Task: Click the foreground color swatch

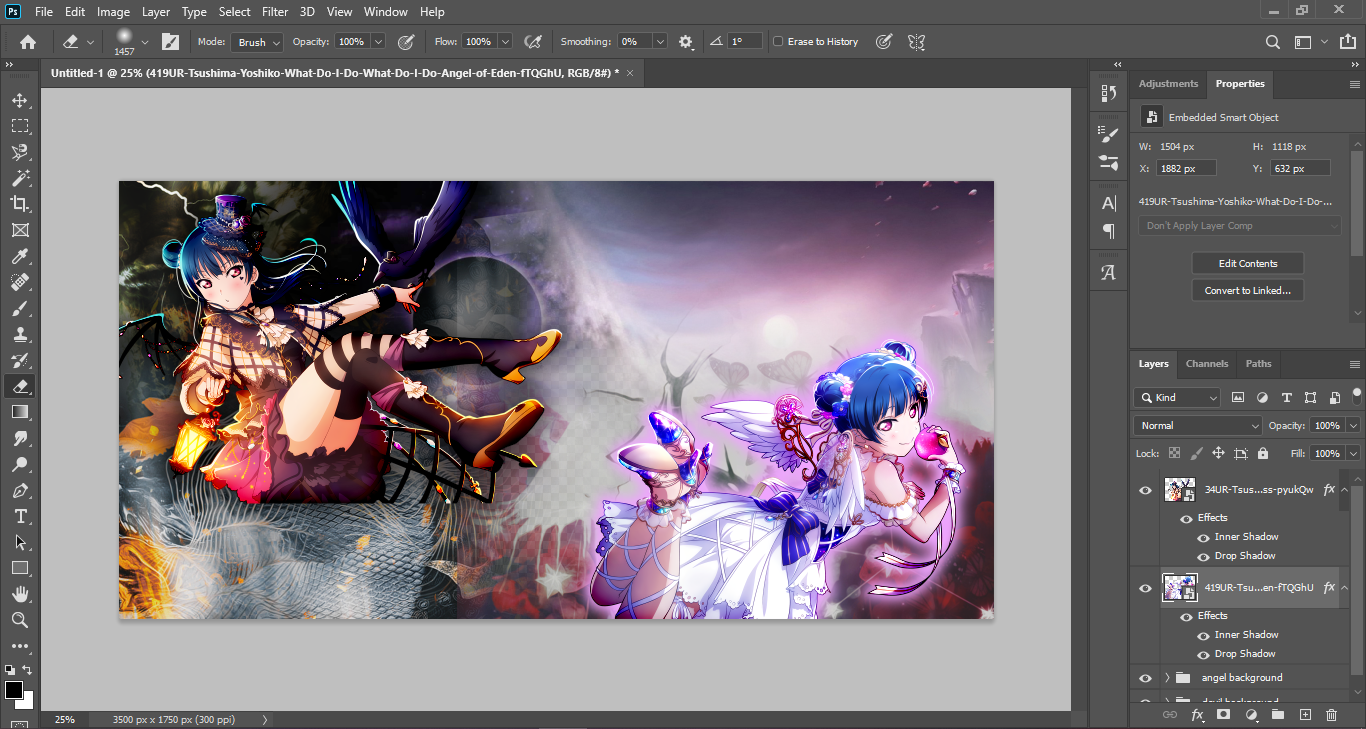Action: (x=14, y=690)
